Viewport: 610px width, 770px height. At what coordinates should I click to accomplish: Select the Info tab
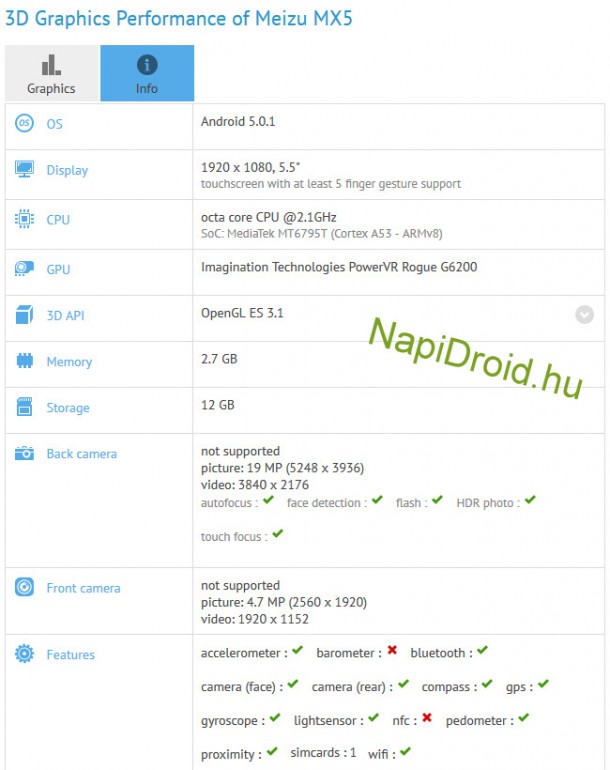[x=147, y=74]
